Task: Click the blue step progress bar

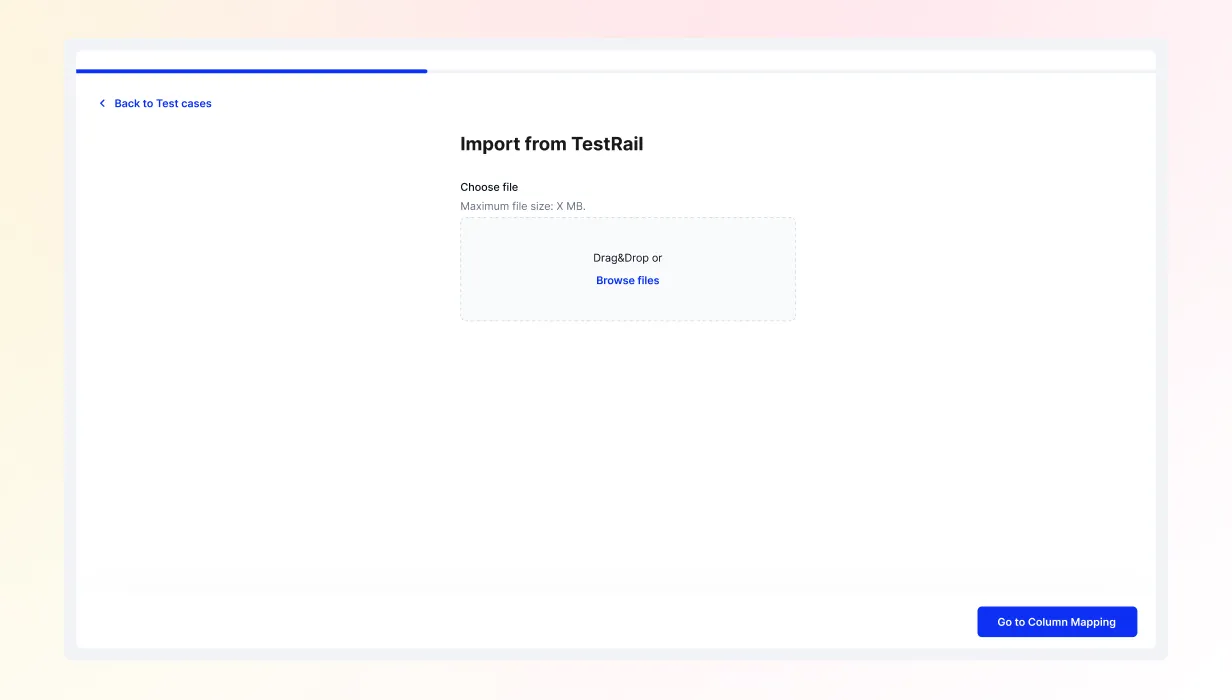Action: 252,71
